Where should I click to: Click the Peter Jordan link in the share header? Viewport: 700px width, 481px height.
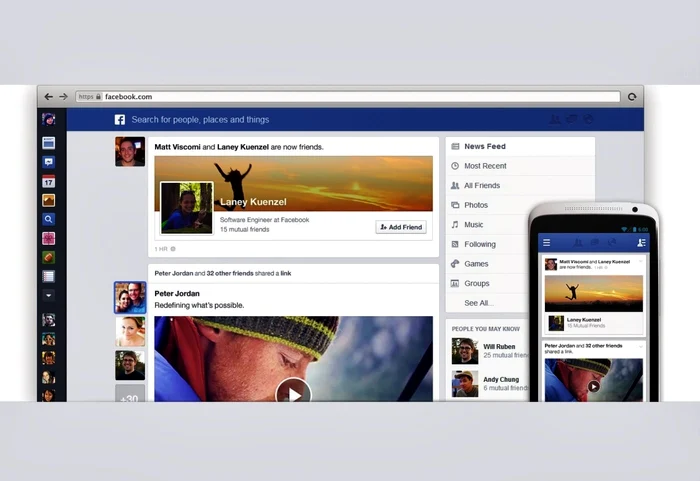click(174, 273)
